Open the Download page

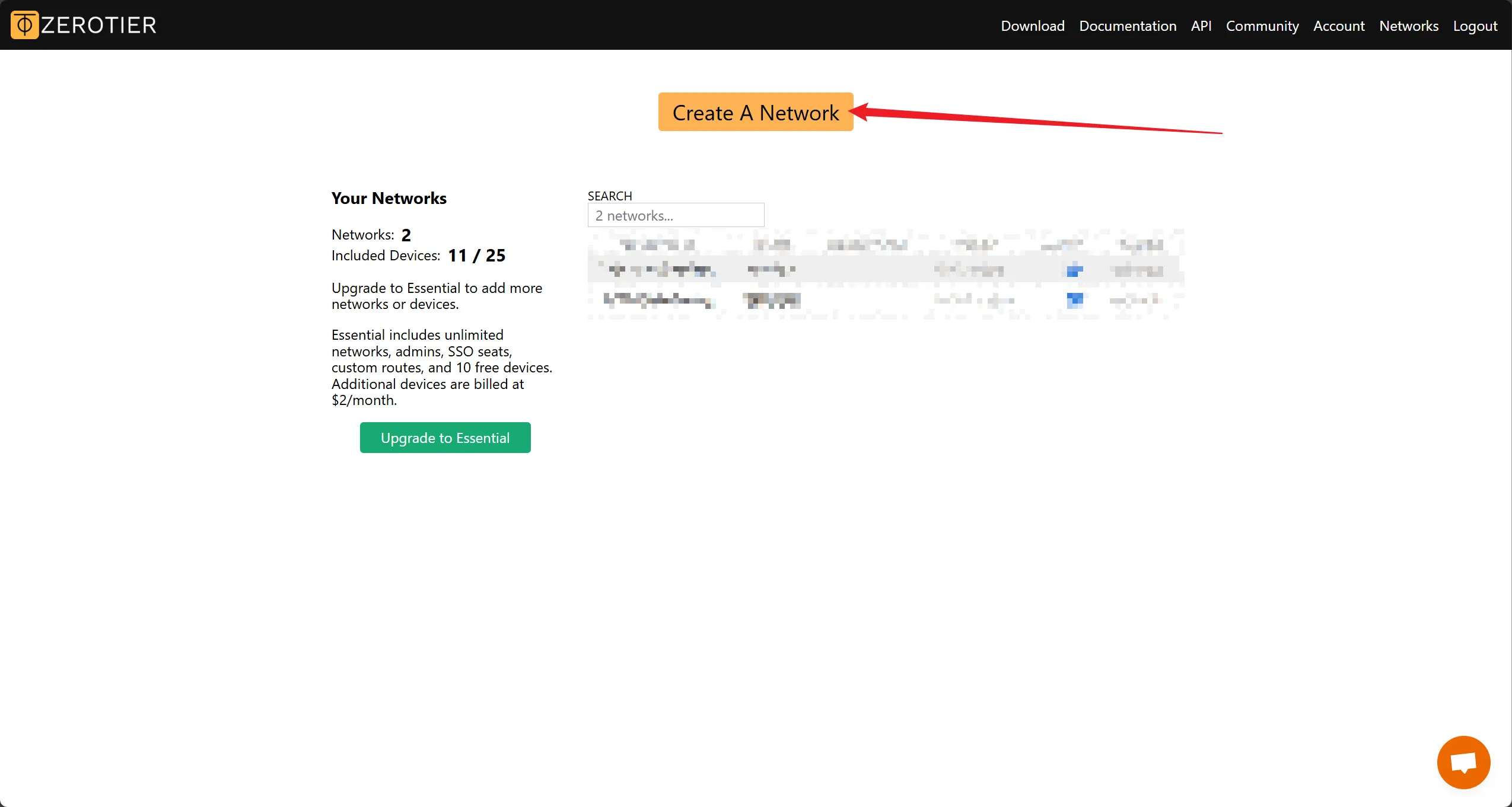point(1032,26)
